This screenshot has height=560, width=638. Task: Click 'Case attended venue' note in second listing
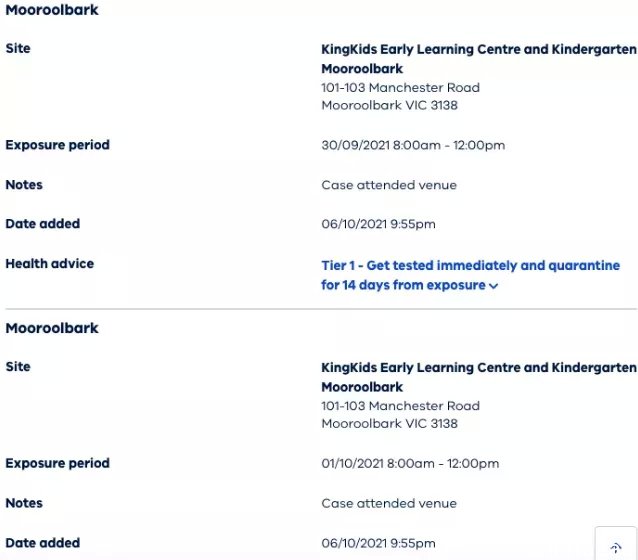[389, 503]
